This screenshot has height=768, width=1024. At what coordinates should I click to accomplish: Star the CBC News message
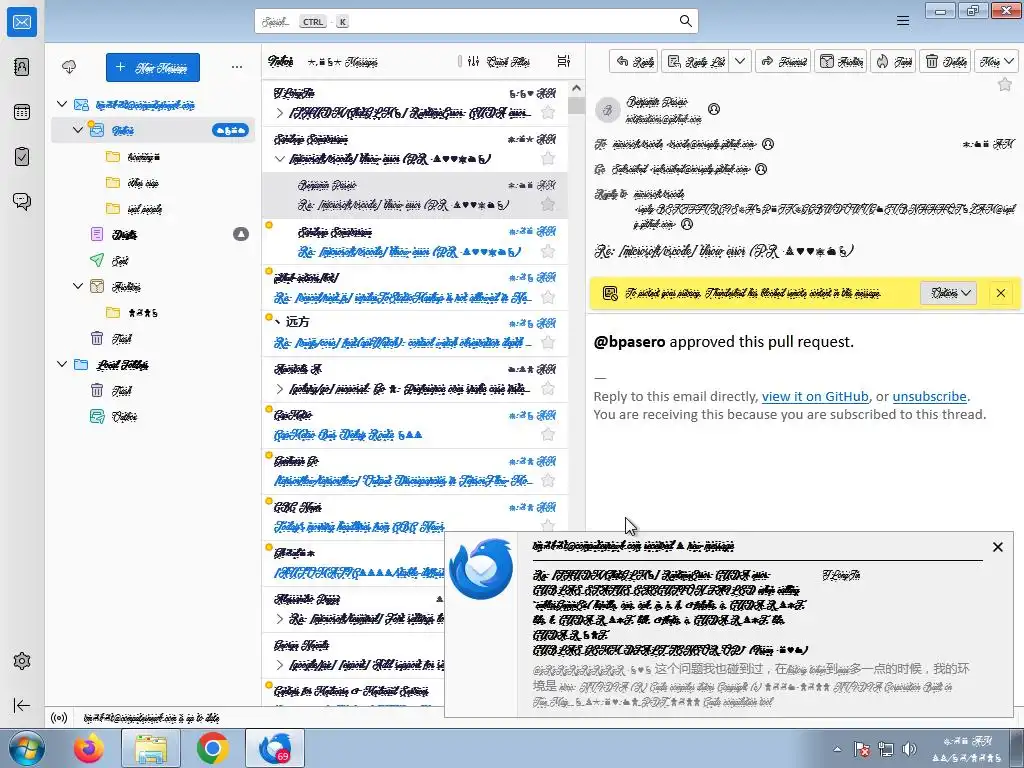pyautogui.click(x=548, y=526)
